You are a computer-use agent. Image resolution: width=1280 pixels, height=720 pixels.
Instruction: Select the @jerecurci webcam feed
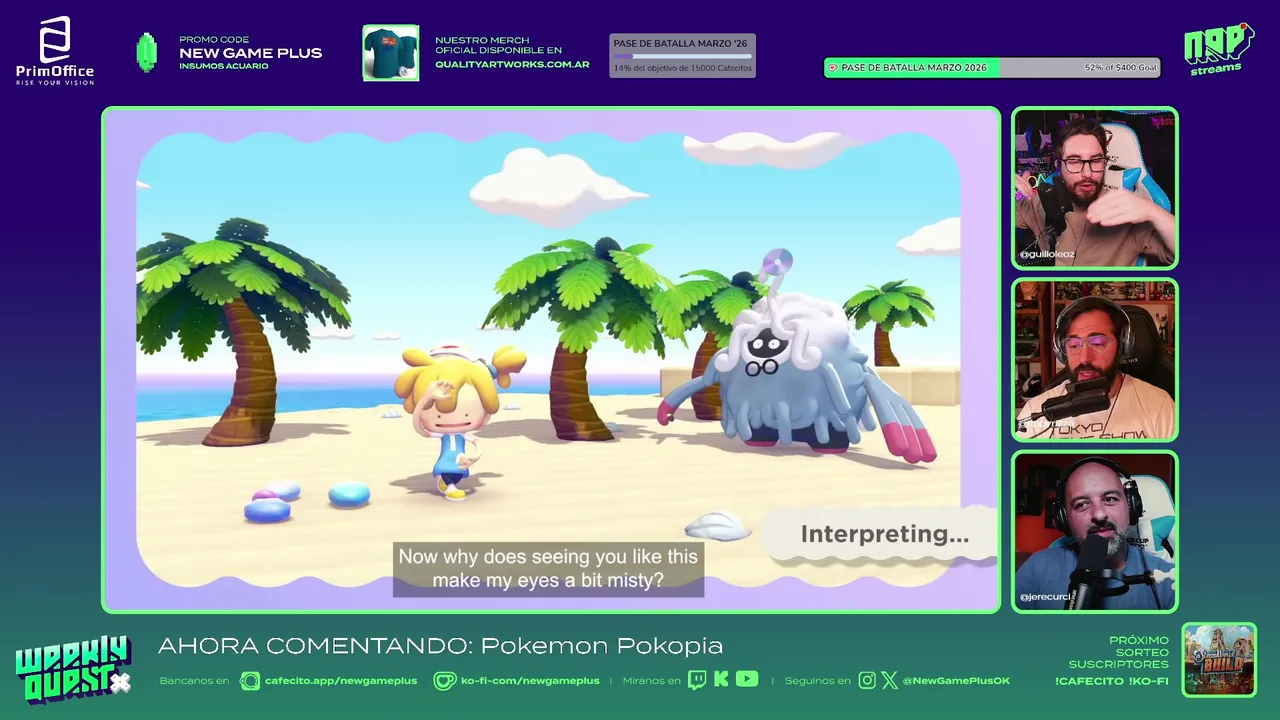point(1095,531)
